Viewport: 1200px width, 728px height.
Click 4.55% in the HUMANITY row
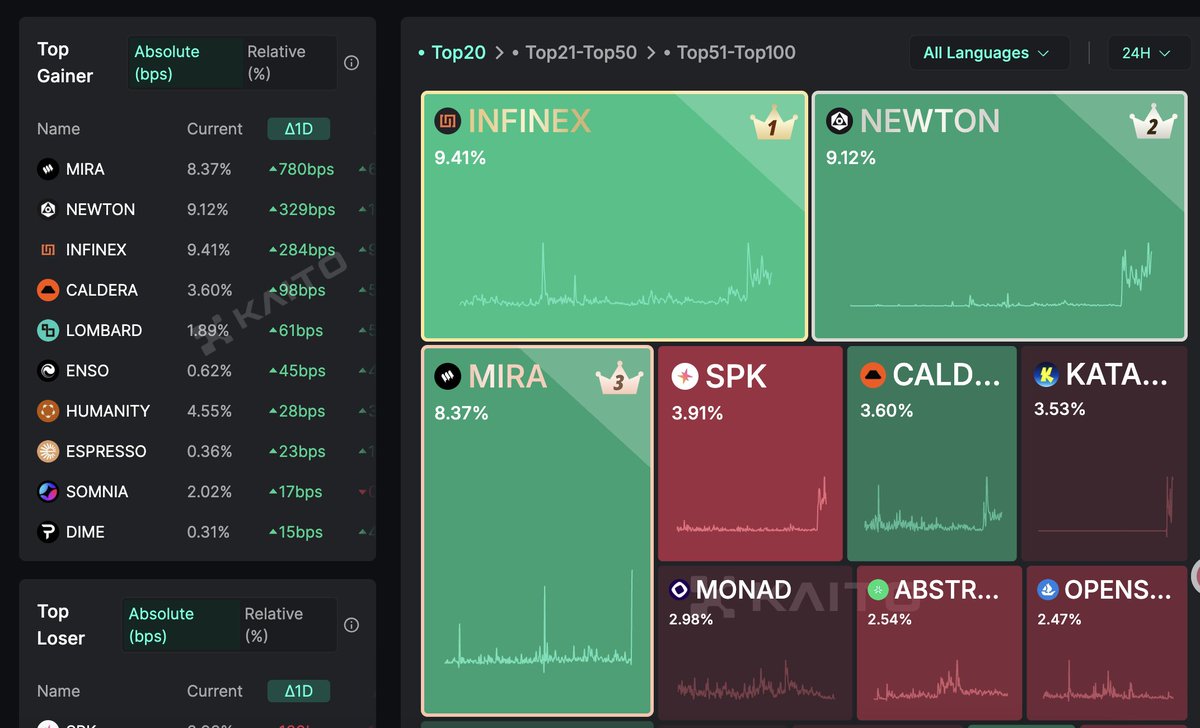[x=209, y=411]
